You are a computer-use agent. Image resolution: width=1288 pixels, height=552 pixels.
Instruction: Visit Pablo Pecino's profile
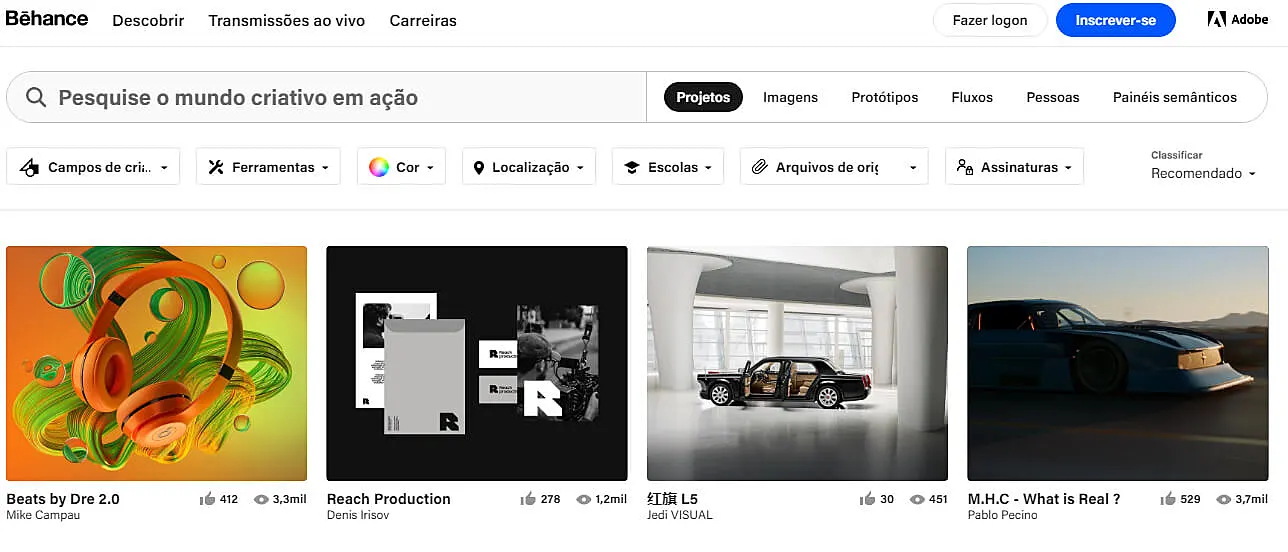pos(1002,515)
